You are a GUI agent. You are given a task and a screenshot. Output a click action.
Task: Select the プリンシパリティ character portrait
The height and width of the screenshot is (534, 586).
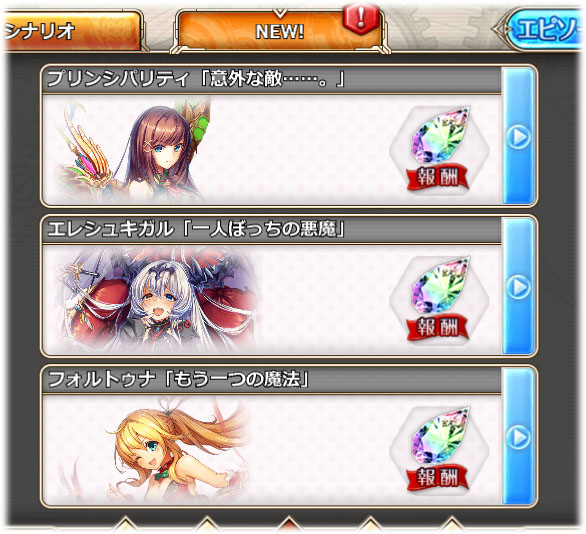133,149
